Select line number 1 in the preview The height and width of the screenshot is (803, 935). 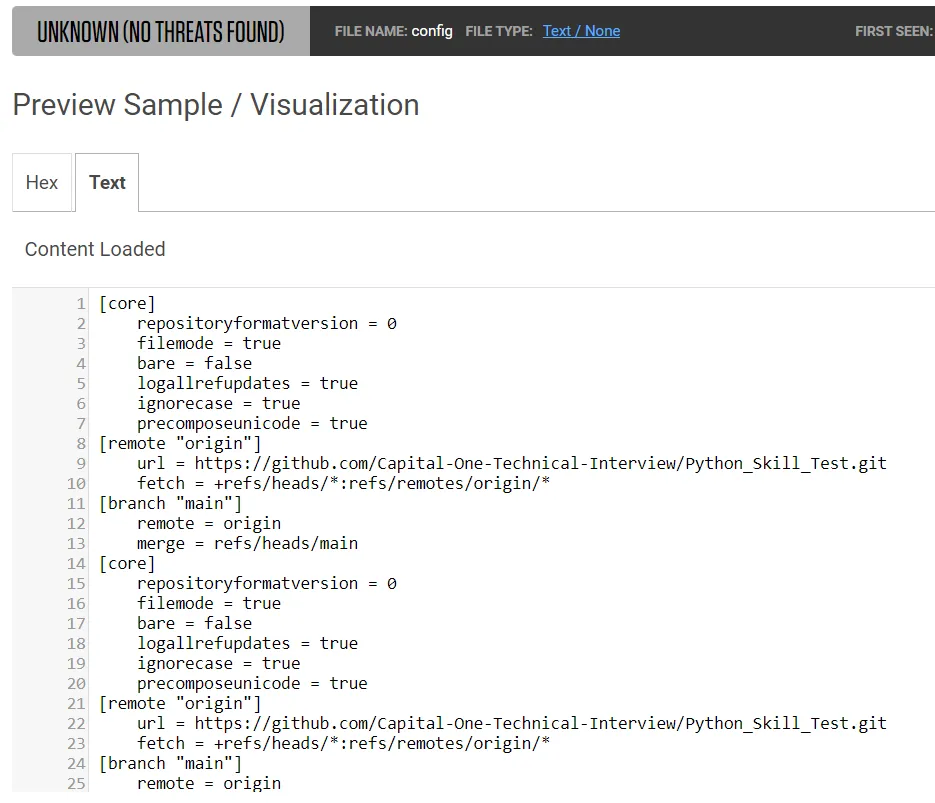pos(80,303)
